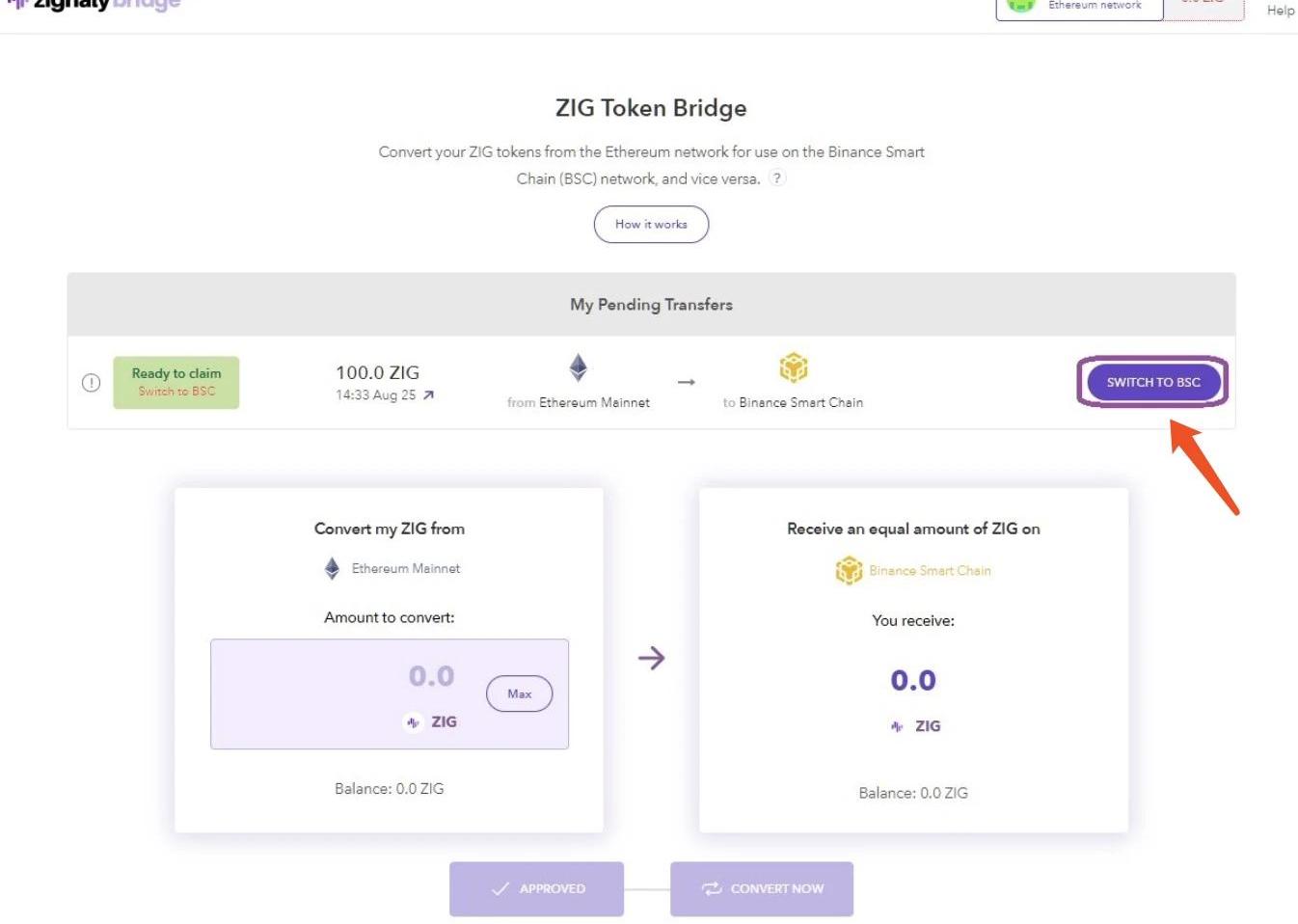Screen dimensions: 1298x924
Task: Open the Help menu item
Action: (x=1281, y=10)
